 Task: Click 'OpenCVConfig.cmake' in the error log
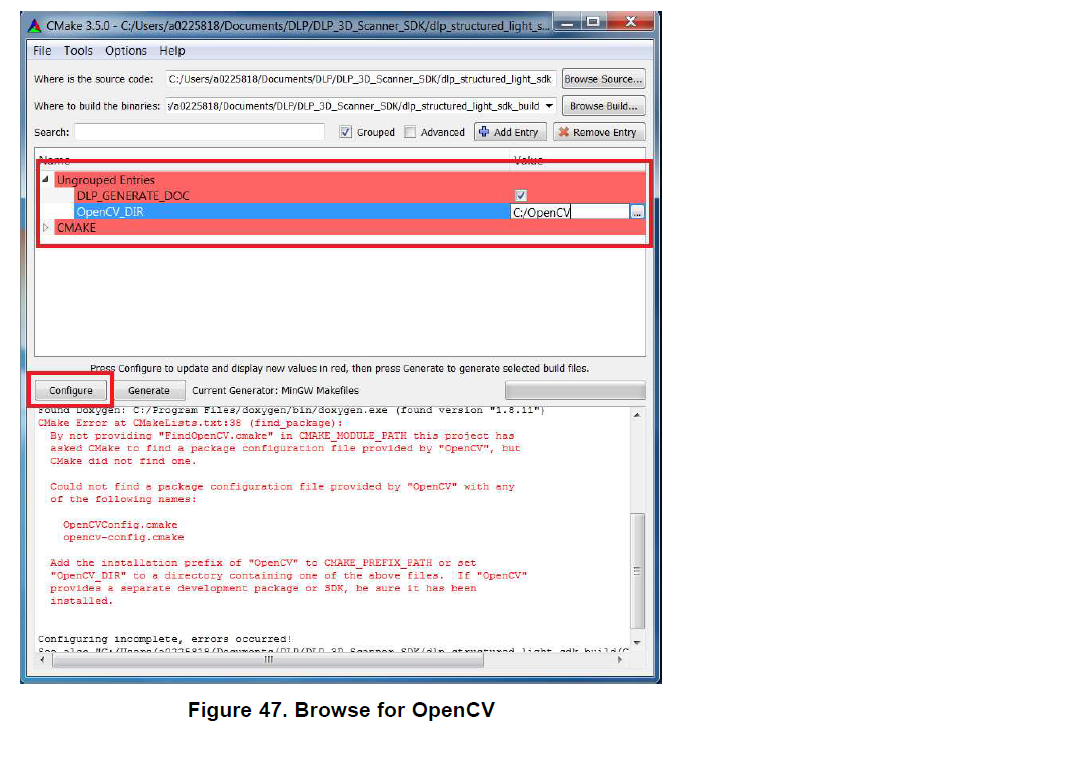click(120, 525)
